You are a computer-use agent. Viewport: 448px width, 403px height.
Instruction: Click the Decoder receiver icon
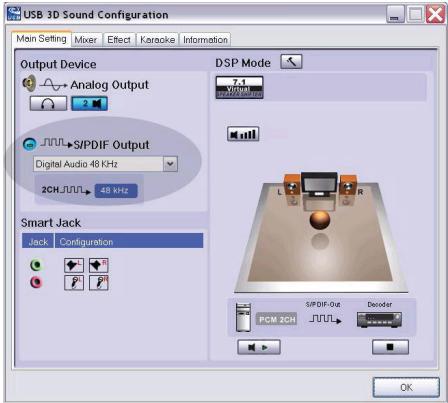(379, 320)
